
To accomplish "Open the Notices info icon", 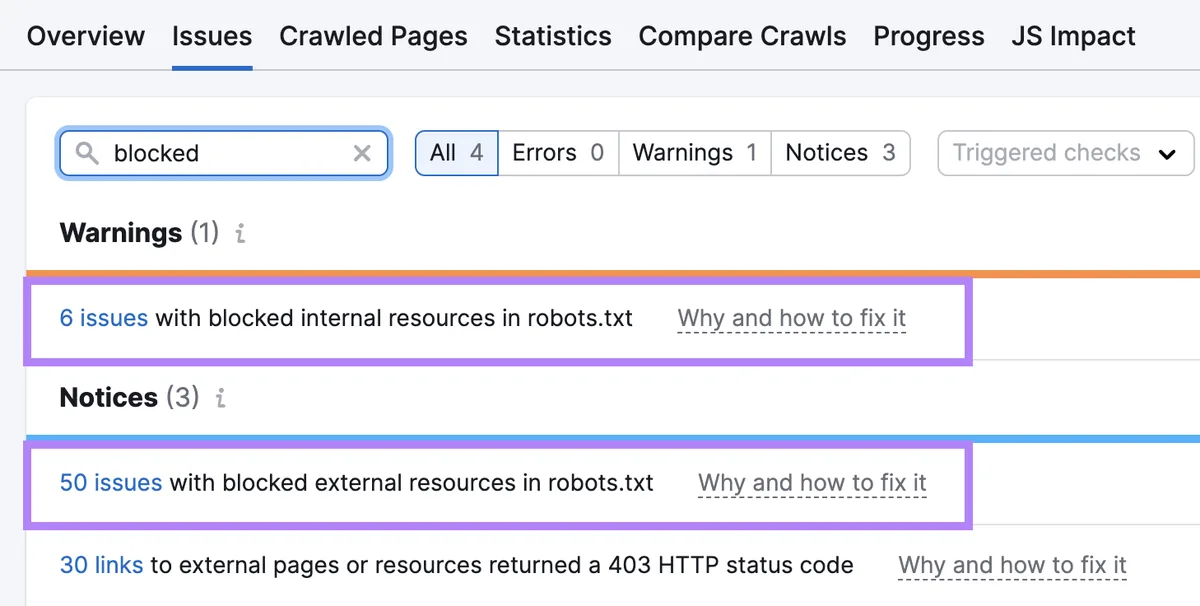I will tap(220, 398).
